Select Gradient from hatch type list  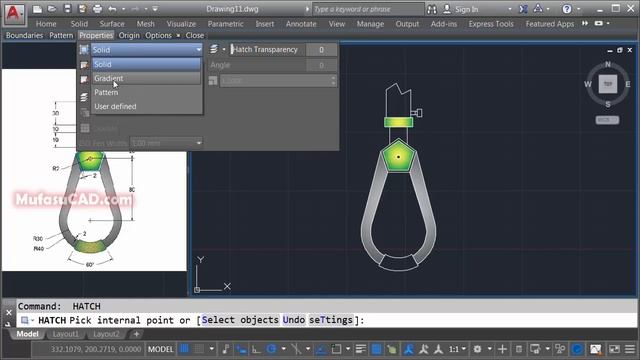coord(147,78)
